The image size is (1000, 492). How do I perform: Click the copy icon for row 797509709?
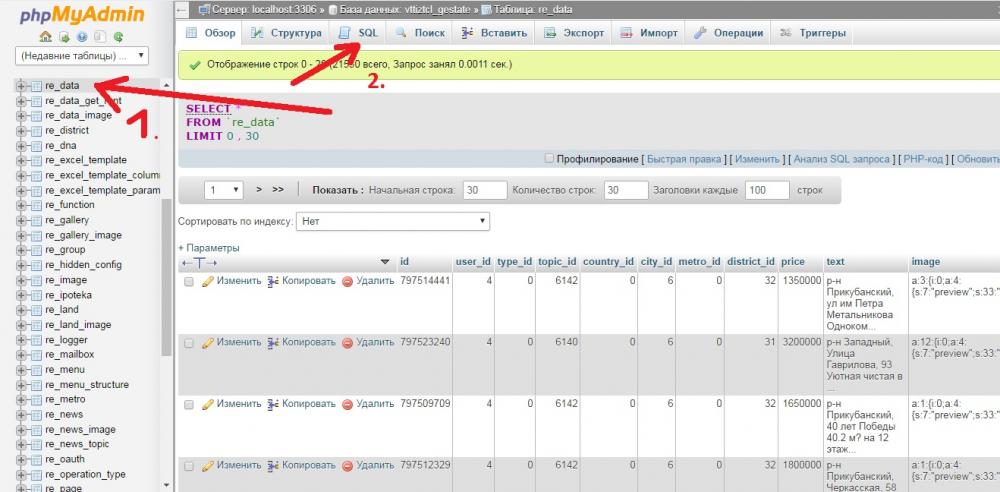(273, 404)
